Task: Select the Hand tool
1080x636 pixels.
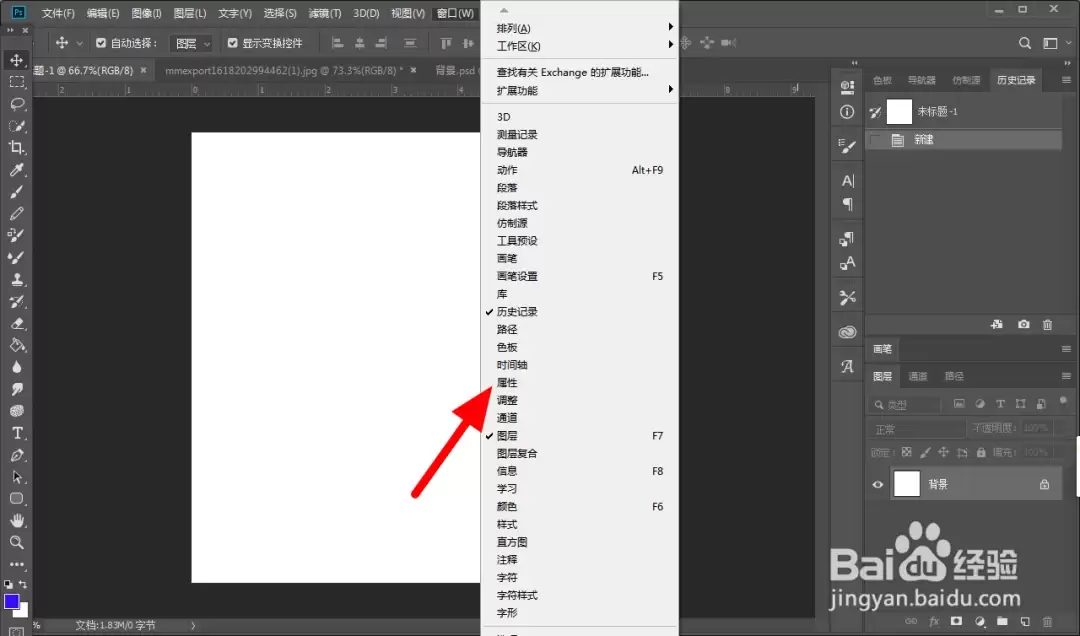Action: coord(17,520)
